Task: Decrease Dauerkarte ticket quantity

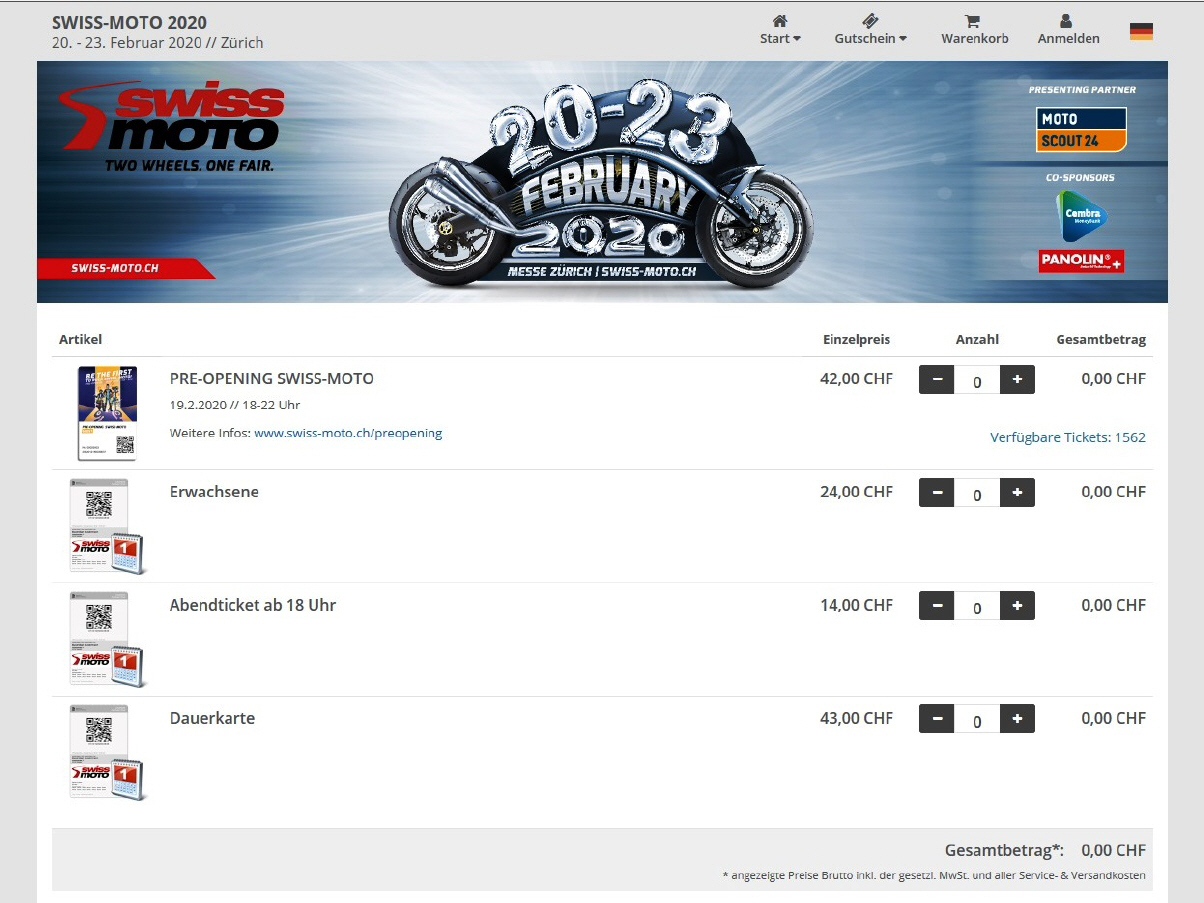Action: 937,719
